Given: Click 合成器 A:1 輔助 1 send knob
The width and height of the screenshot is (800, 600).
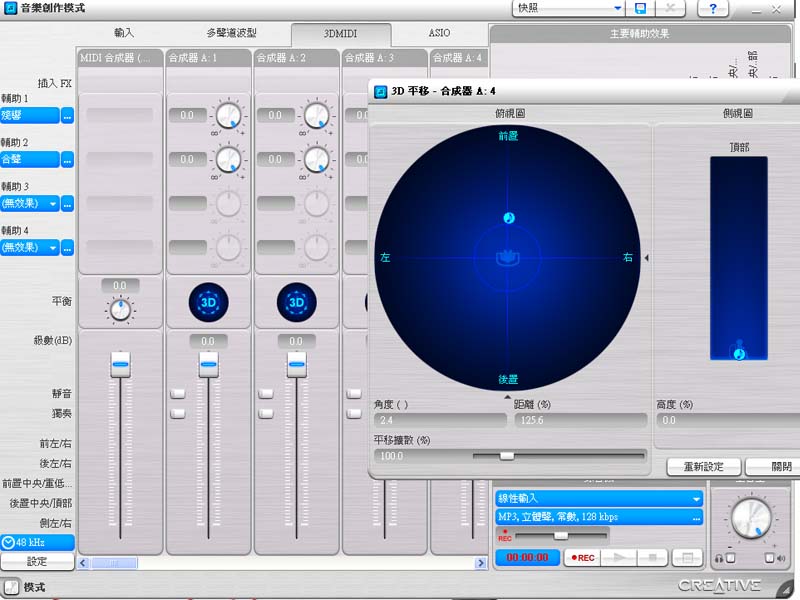Looking at the screenshot, I should (228, 116).
